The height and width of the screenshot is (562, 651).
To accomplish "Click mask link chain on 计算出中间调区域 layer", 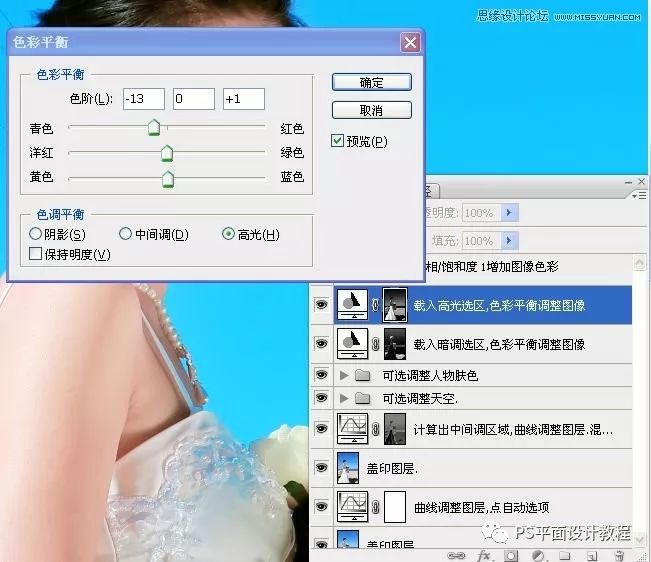I will (x=375, y=429).
